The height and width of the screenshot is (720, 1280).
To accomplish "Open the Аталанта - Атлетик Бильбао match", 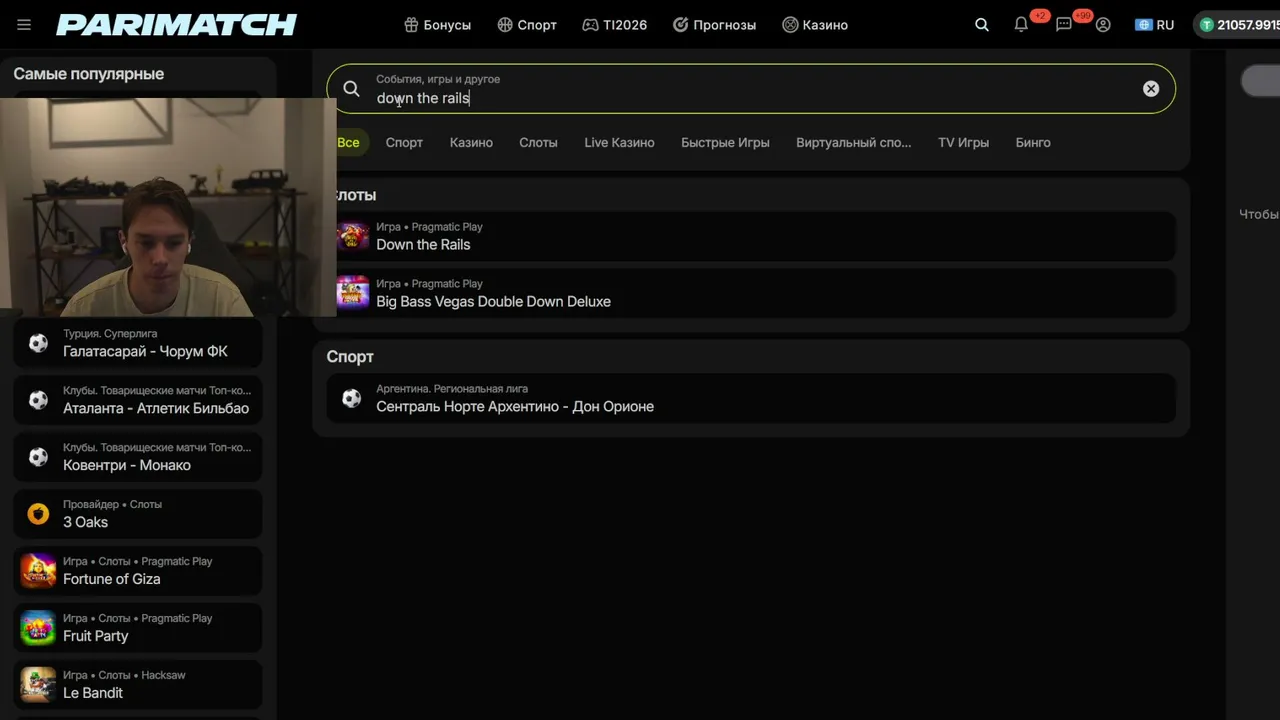I will tap(138, 400).
